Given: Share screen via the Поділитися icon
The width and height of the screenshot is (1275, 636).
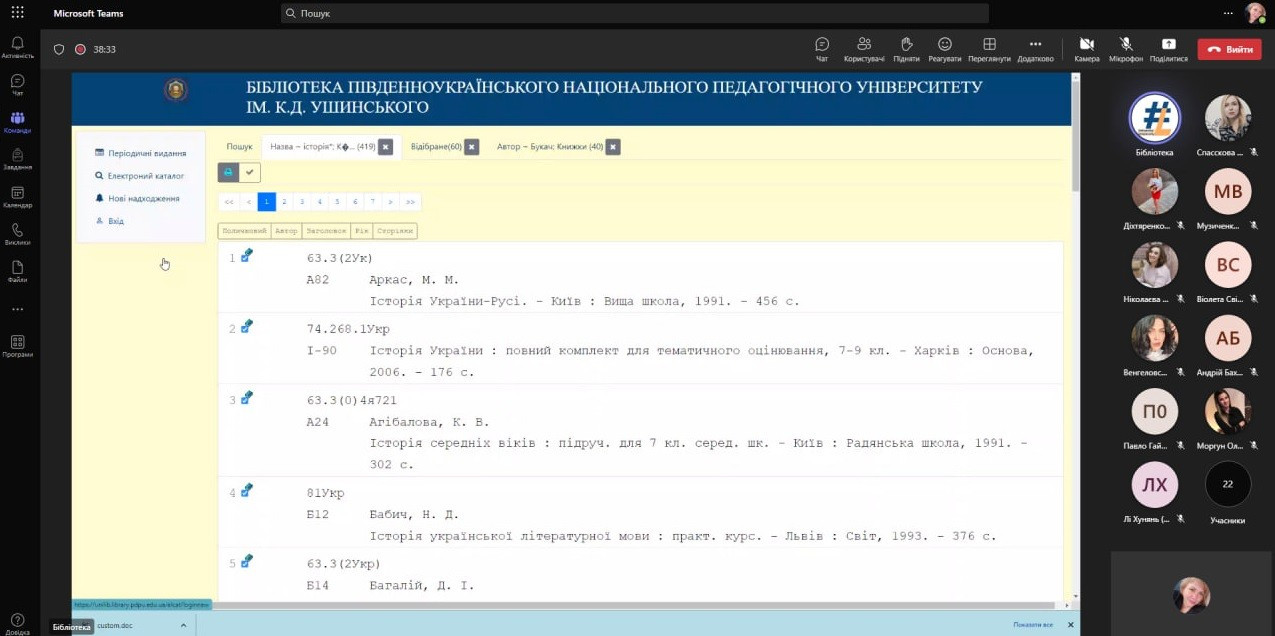Looking at the screenshot, I should (1168, 48).
